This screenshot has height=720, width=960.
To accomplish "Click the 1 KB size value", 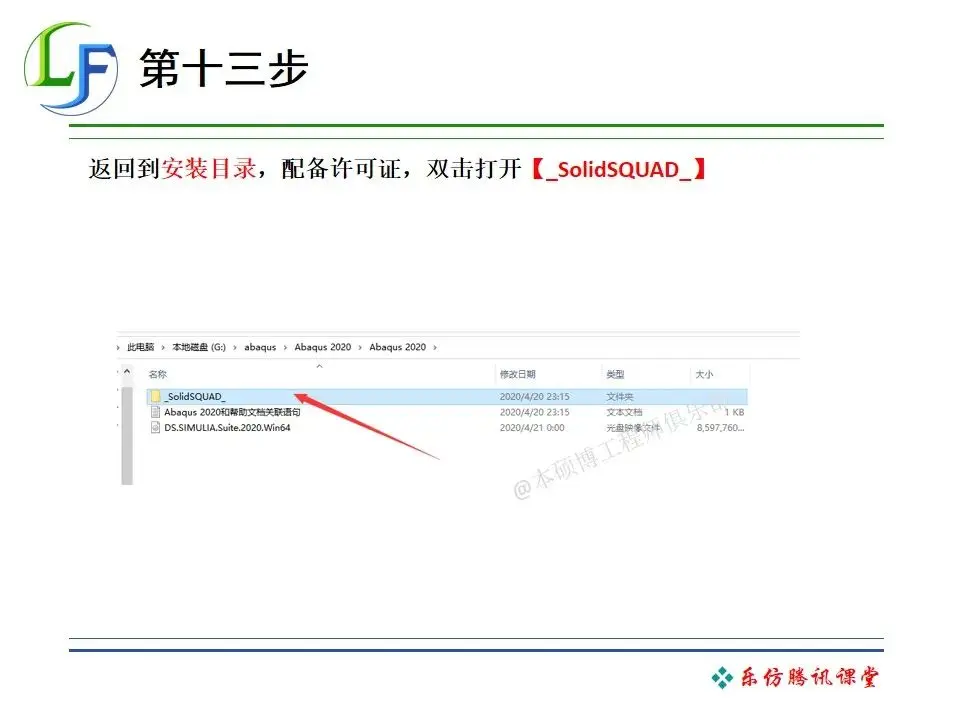I will point(734,412).
